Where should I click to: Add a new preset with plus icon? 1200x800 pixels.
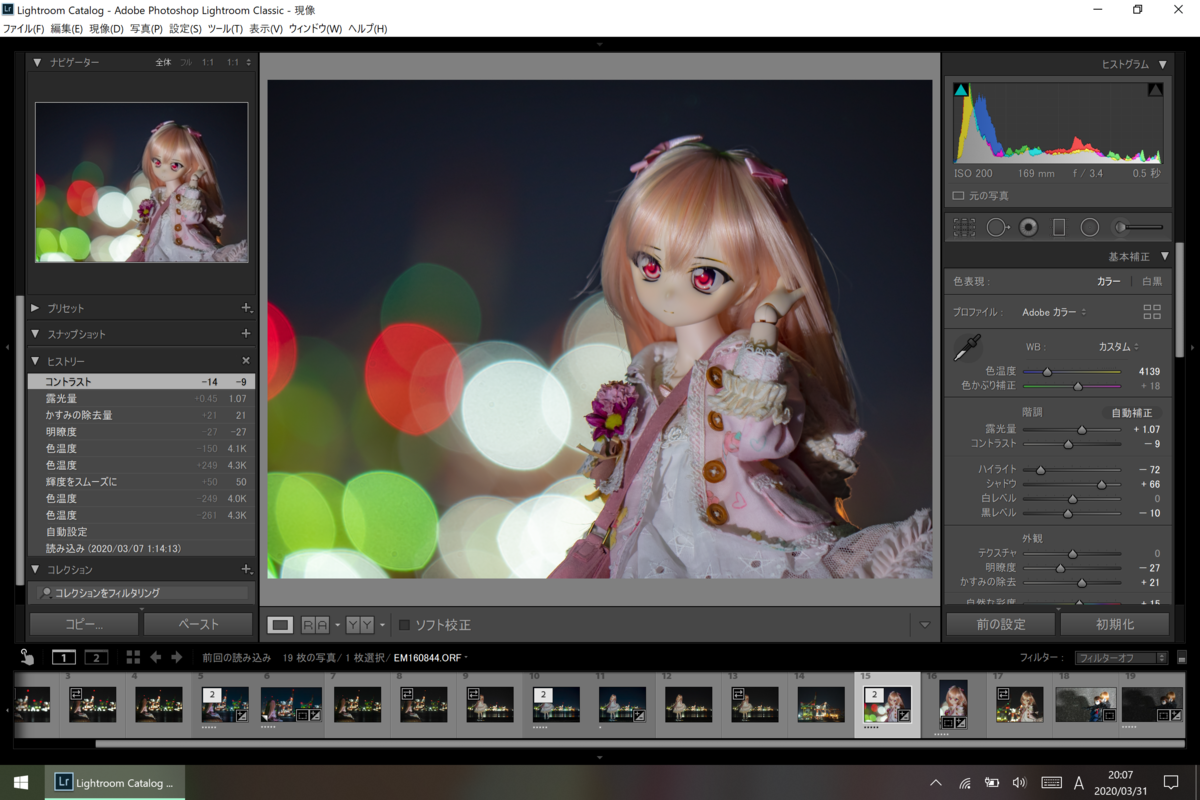tap(246, 308)
